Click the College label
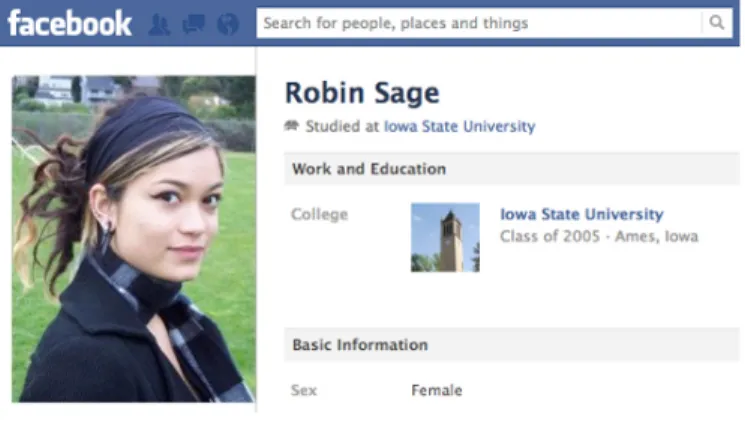 tap(319, 215)
